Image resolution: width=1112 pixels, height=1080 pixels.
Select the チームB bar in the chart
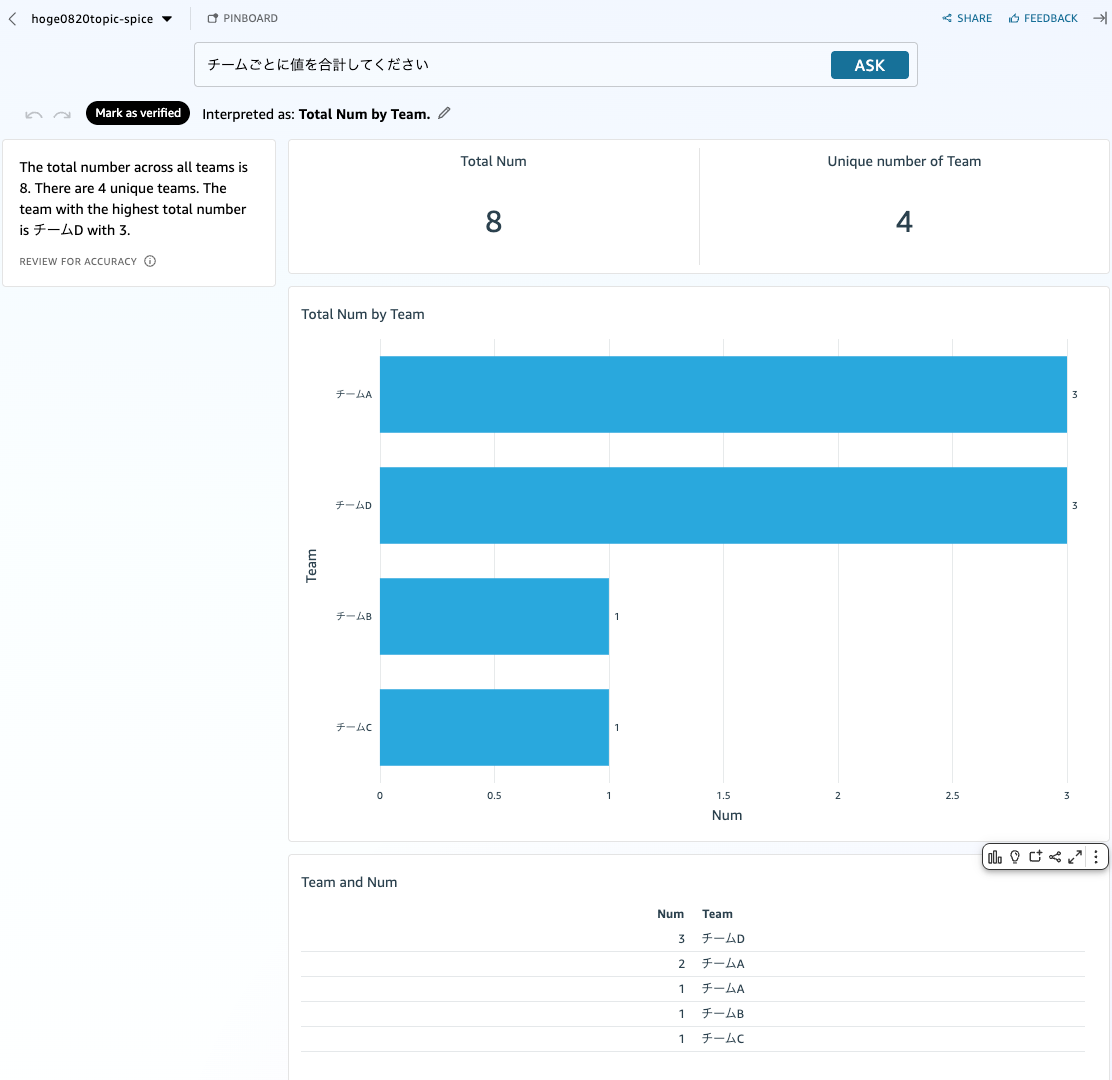click(494, 616)
